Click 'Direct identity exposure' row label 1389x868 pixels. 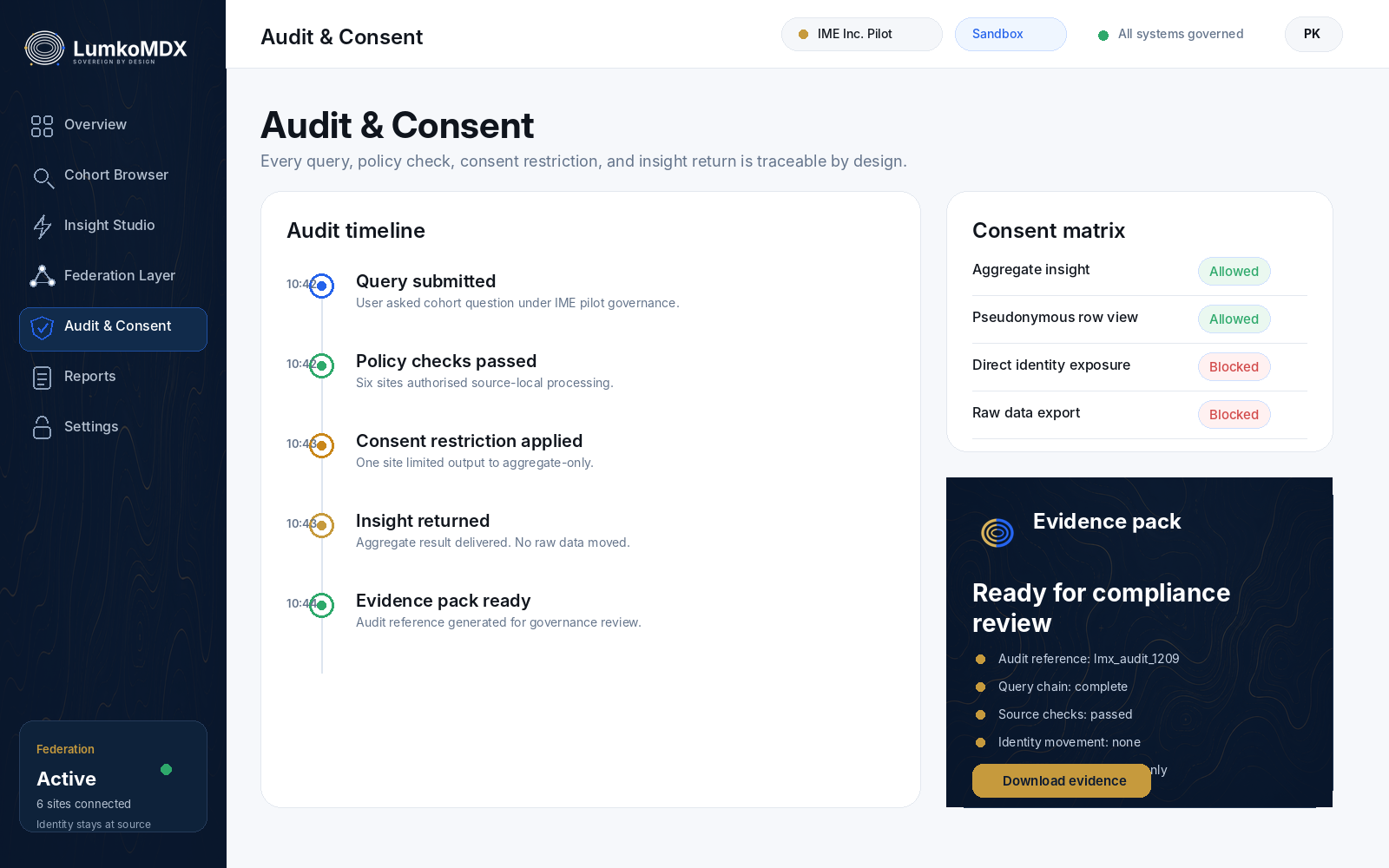[x=1051, y=365]
